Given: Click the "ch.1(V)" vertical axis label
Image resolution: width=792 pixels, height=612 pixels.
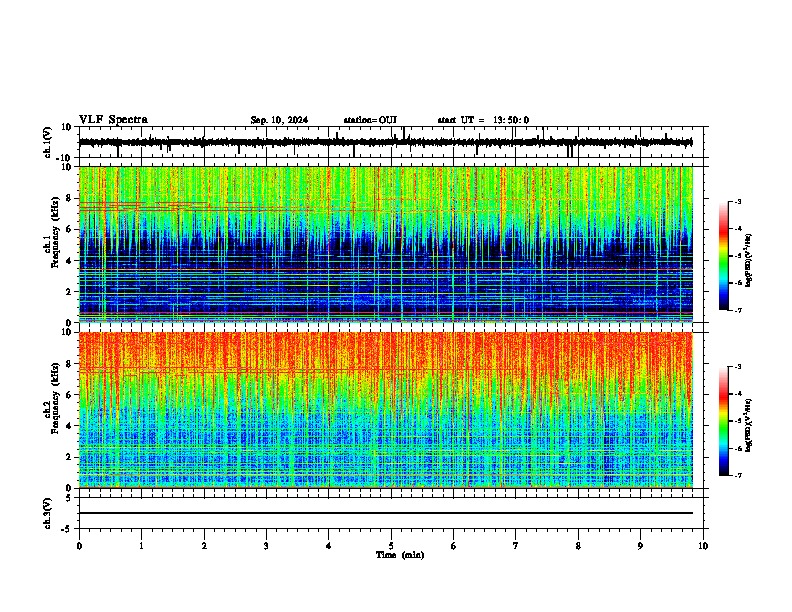Looking at the screenshot, I should (49, 142).
